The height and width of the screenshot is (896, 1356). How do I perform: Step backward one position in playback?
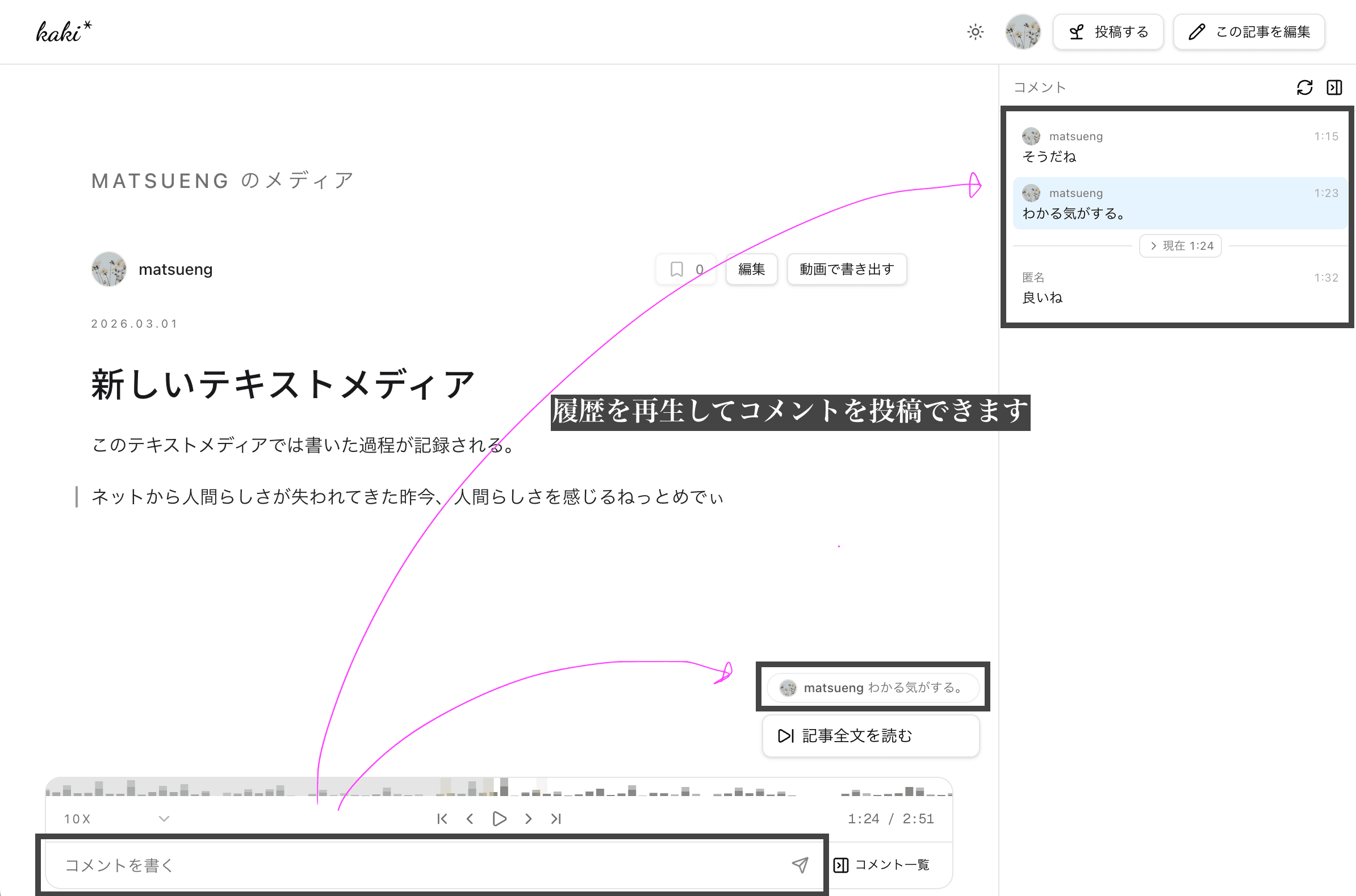coord(469,818)
